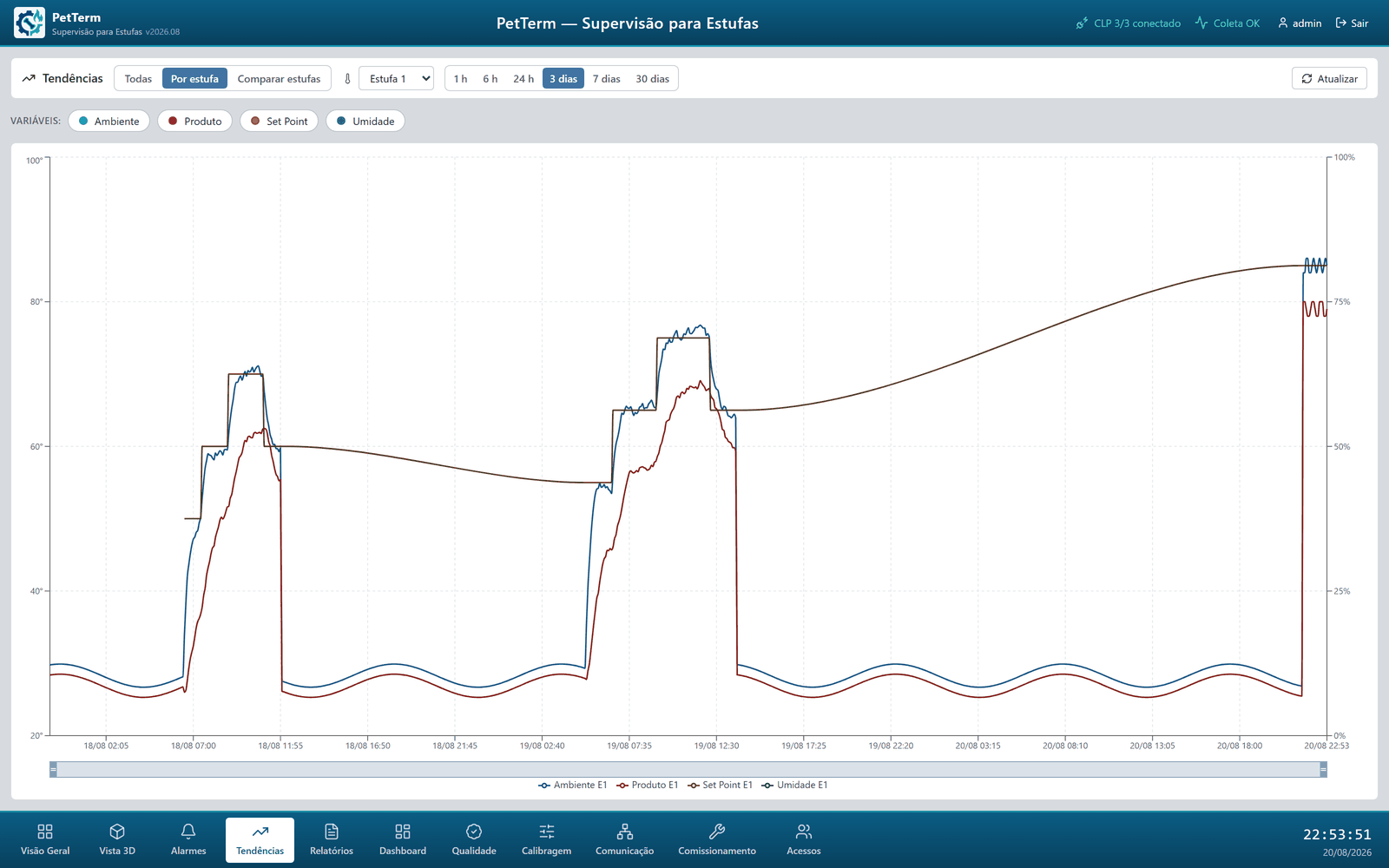Open Calibragem sliders icon
This screenshot has width=1389, height=868.
[x=547, y=832]
